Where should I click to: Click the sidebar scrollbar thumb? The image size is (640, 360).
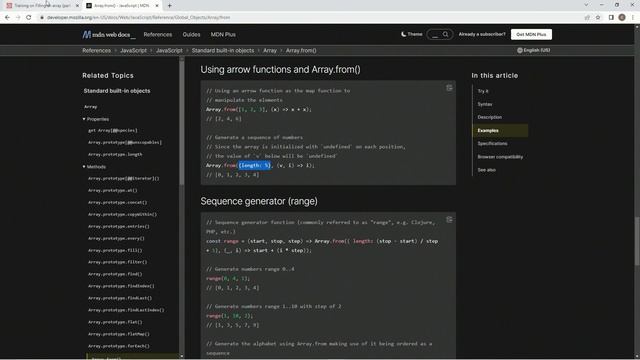(182, 122)
